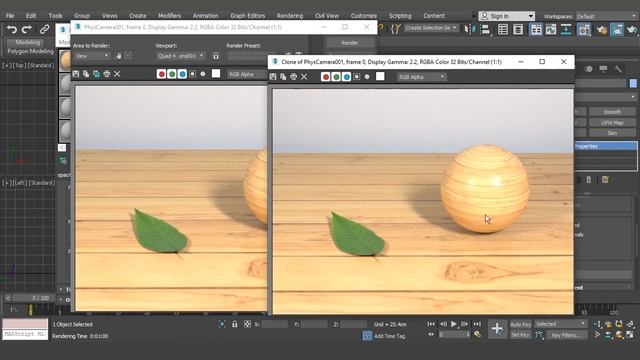Copy image in the PhysCamera001 render window

coord(86,74)
